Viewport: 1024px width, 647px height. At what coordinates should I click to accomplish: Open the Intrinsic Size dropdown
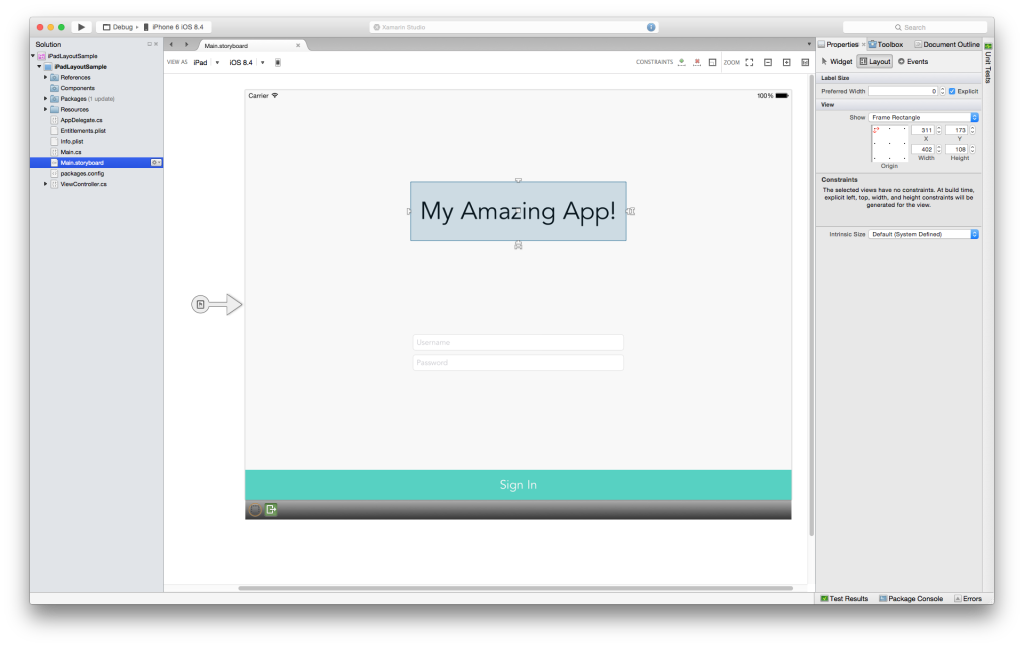(924, 234)
